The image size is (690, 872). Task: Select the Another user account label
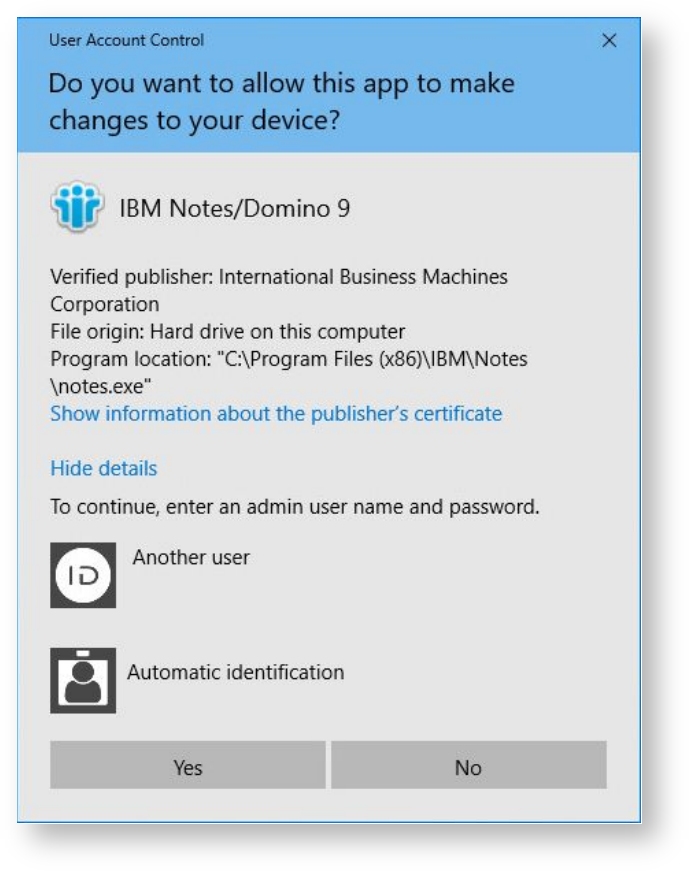191,557
